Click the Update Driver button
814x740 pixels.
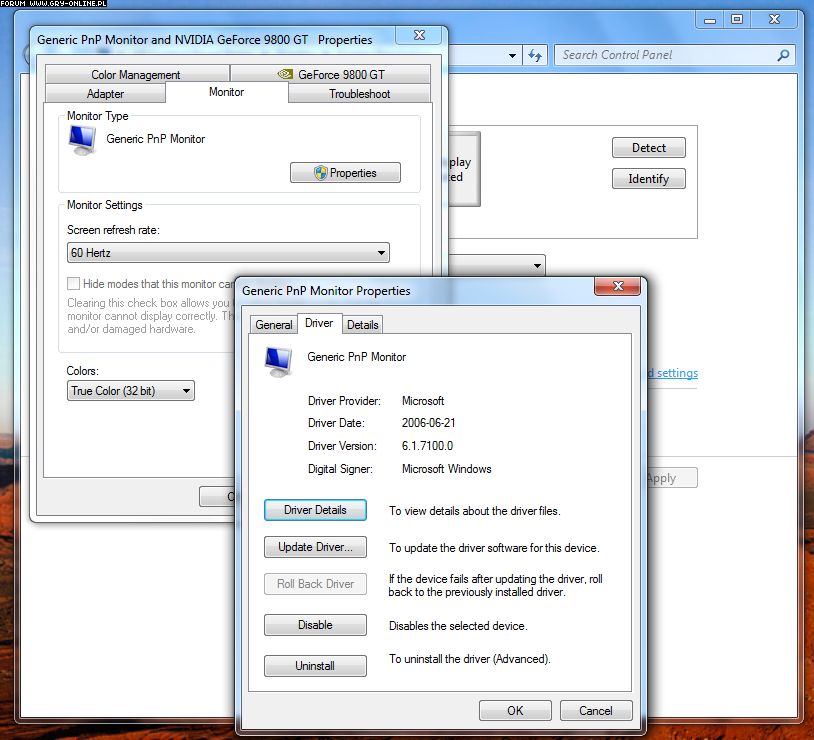[315, 547]
